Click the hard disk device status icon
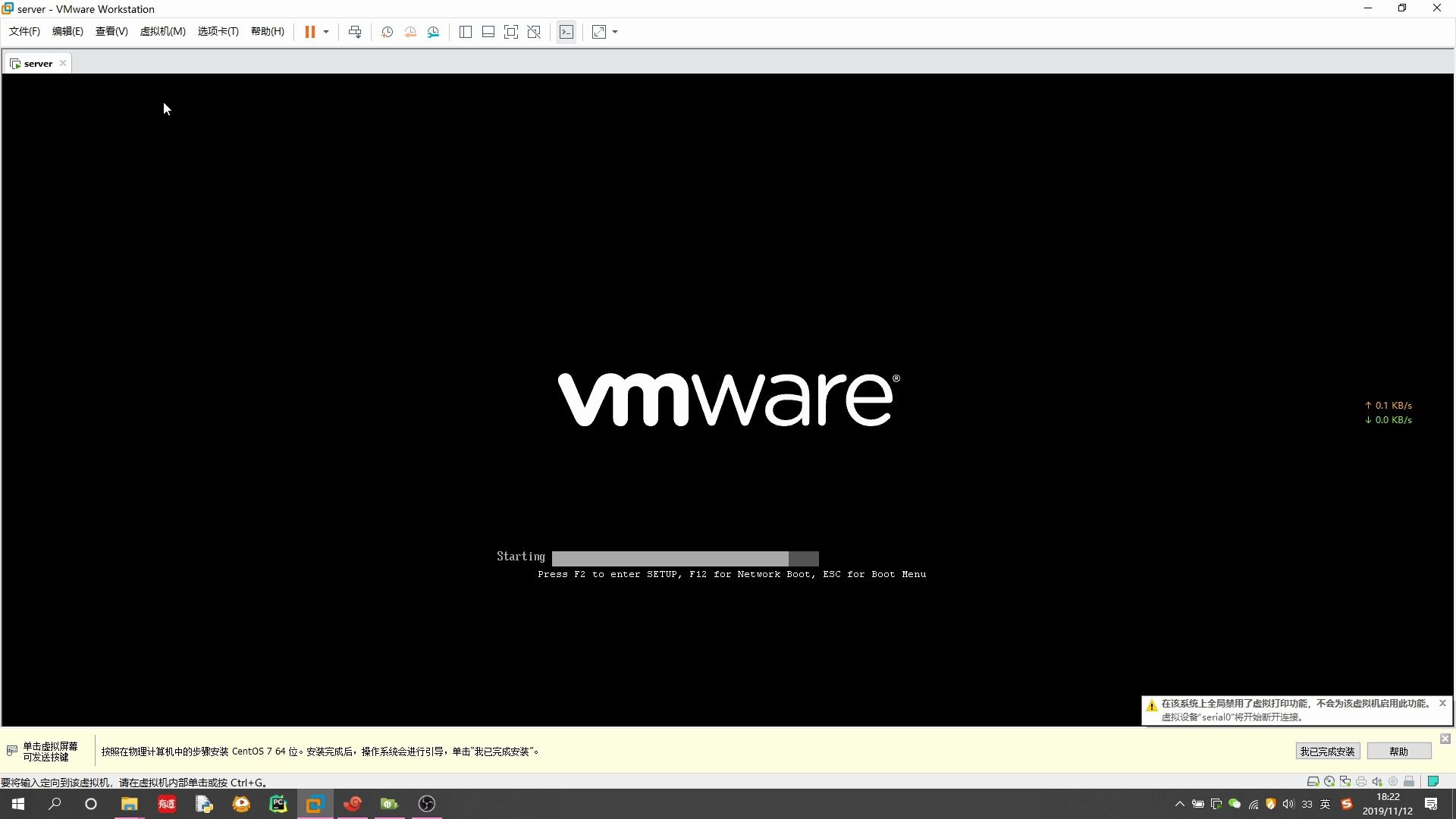This screenshot has width=1456, height=819. [x=1313, y=782]
